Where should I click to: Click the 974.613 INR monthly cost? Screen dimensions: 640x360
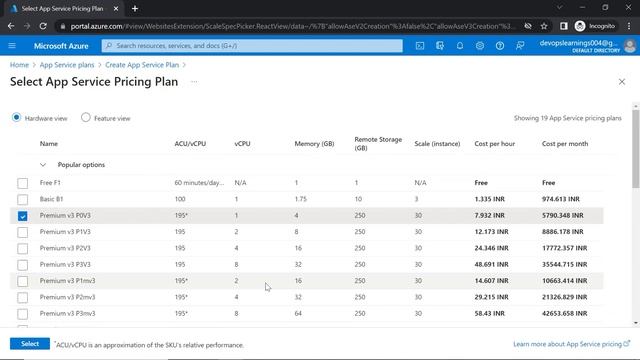pos(561,199)
